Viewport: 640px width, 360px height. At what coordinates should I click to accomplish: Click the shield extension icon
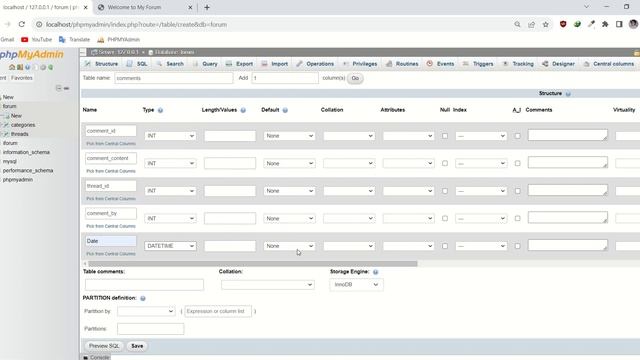563,24
